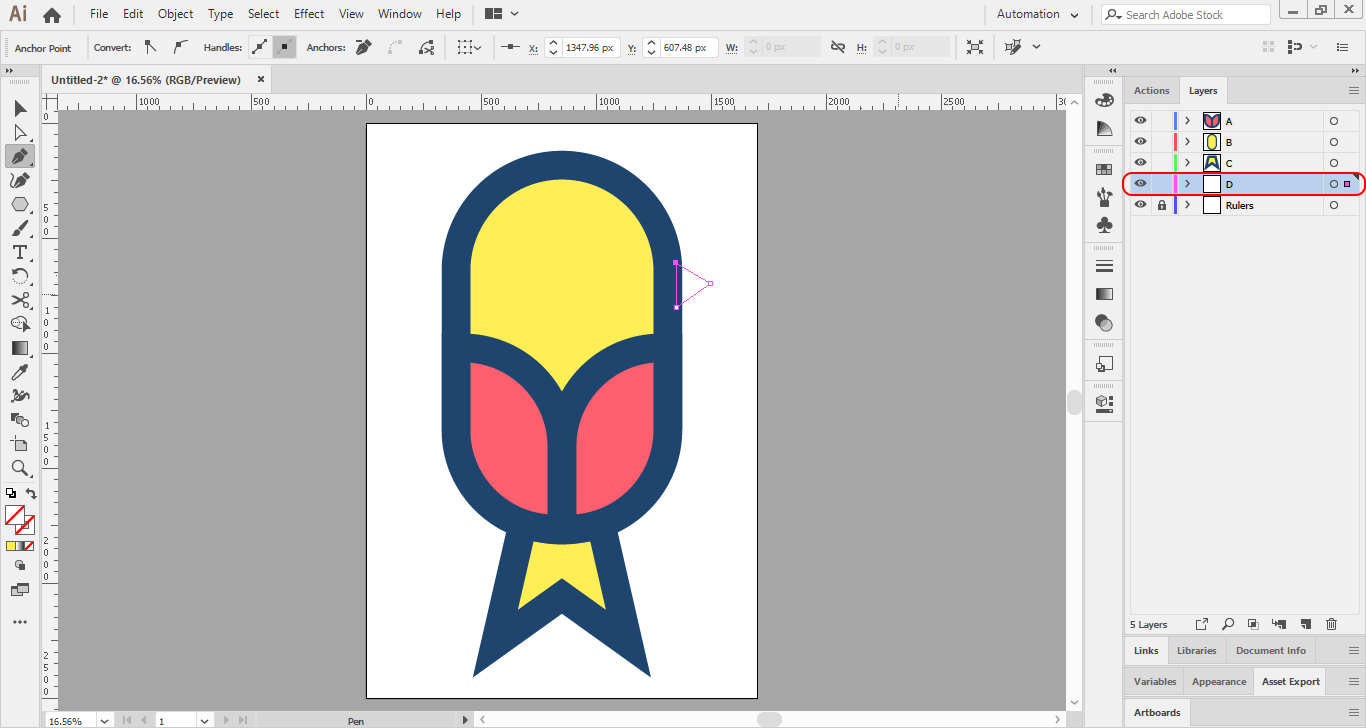Open the Object menu
This screenshot has width=1366, height=728.
coord(175,14)
